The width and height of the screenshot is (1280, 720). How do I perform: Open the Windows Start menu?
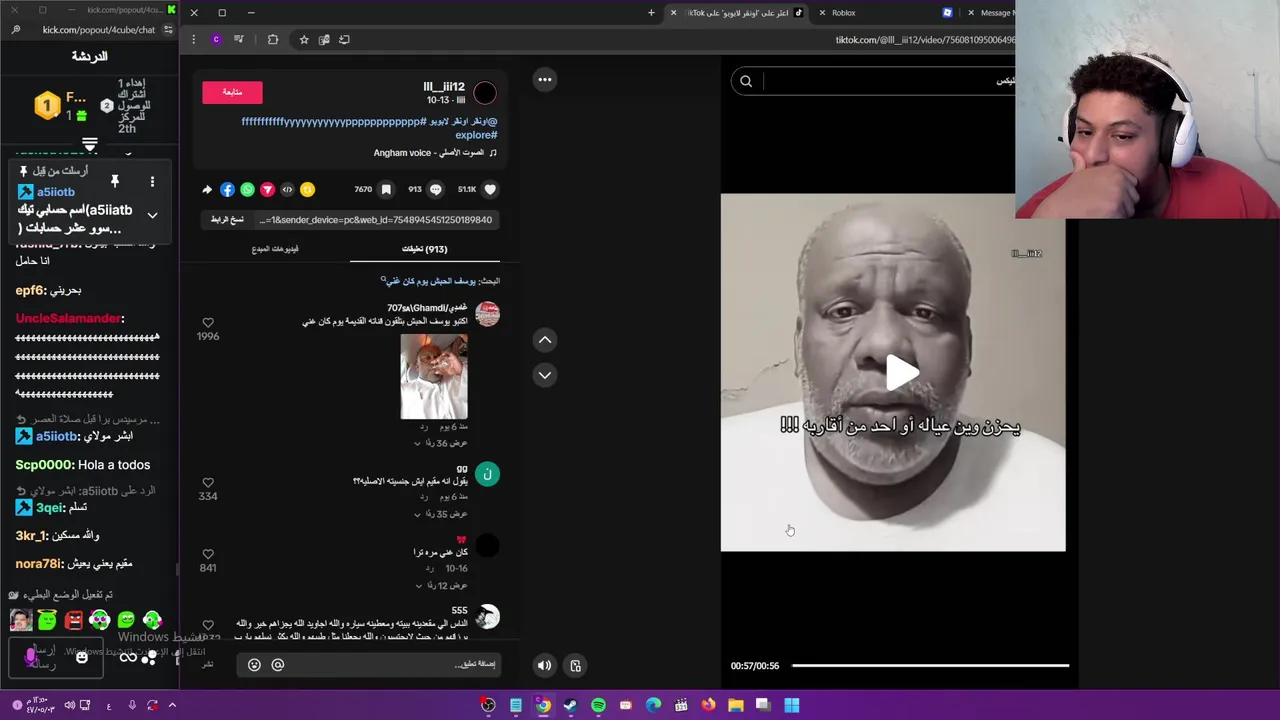point(791,705)
